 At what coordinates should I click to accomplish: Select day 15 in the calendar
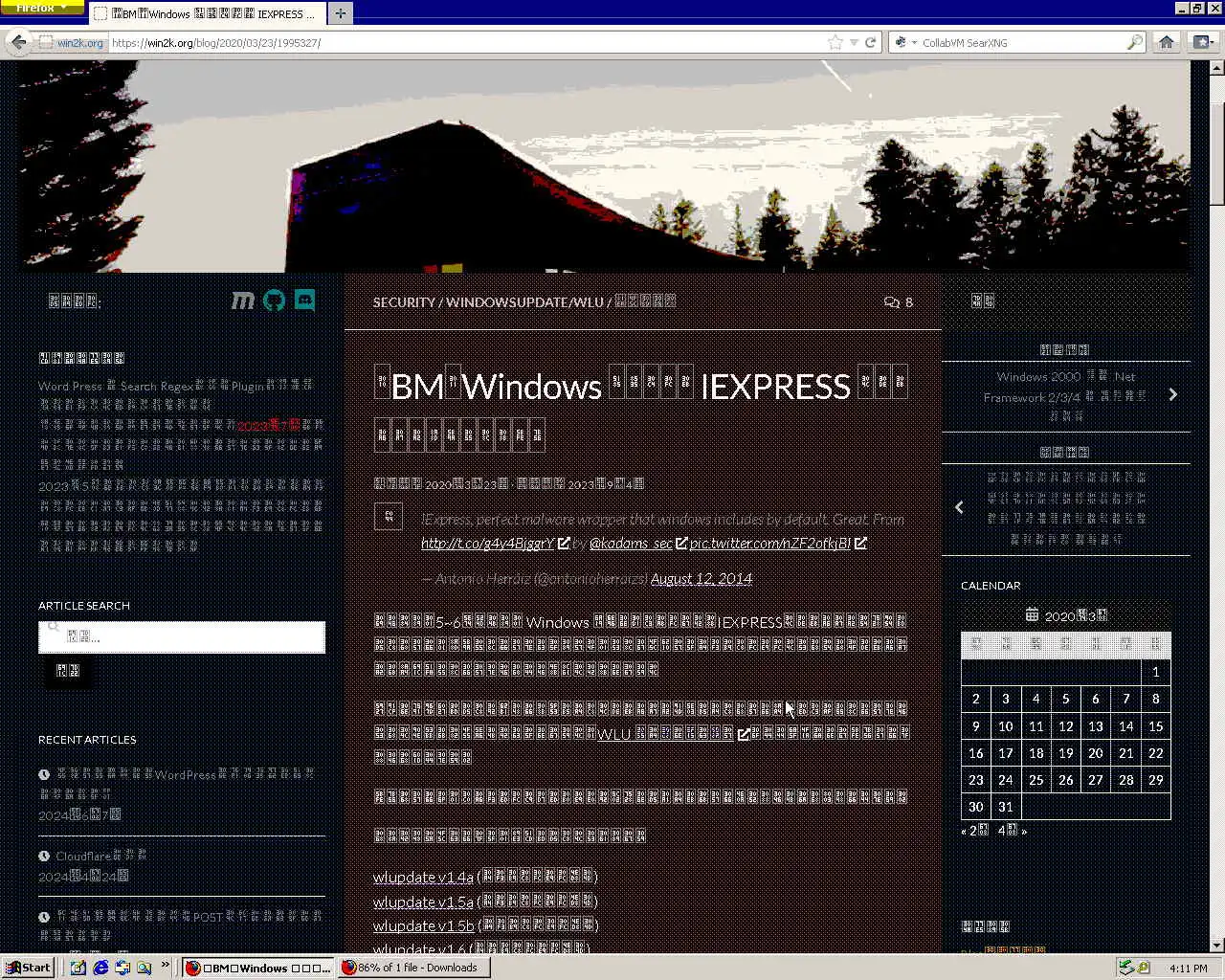pos(1155,726)
